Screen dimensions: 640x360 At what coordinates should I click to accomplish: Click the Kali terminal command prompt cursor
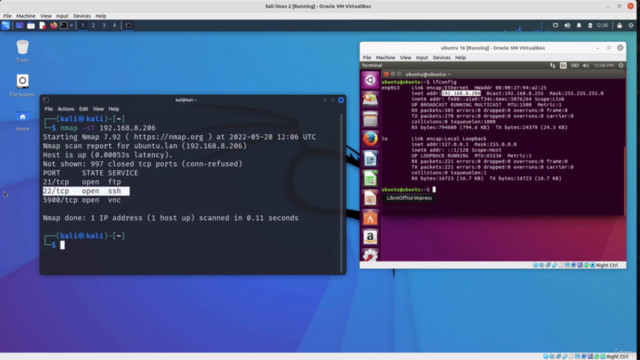pyautogui.click(x=62, y=245)
